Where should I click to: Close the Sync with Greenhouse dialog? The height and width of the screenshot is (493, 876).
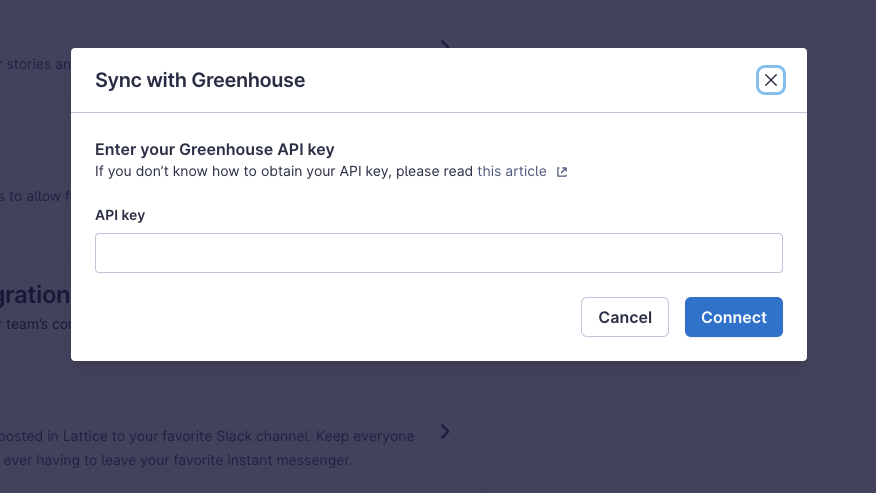point(770,80)
